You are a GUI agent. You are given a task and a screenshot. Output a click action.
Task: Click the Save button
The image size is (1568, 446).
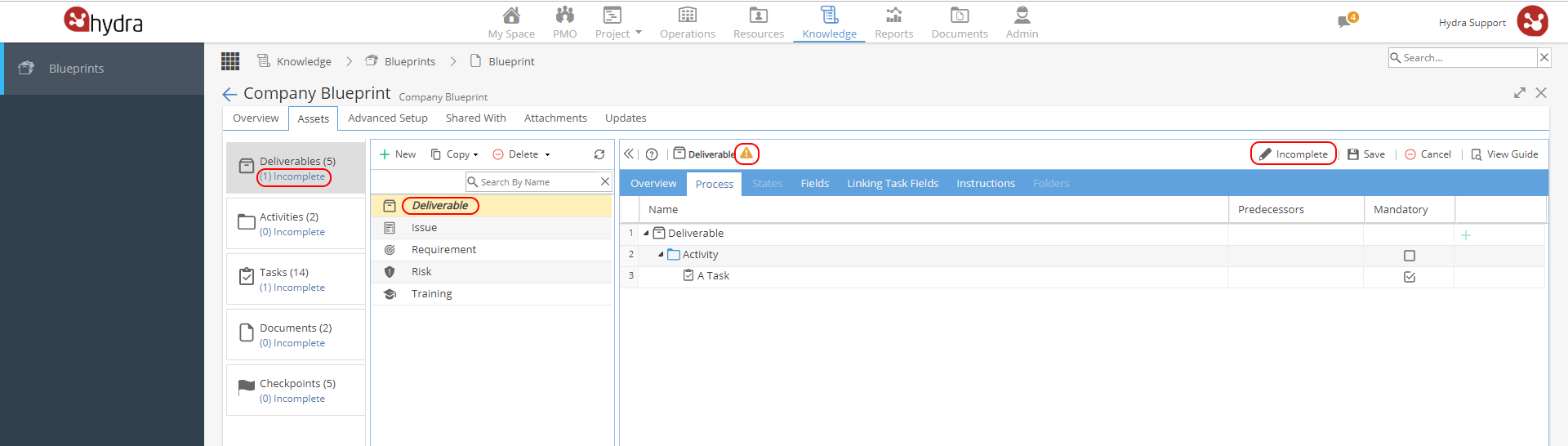1366,154
